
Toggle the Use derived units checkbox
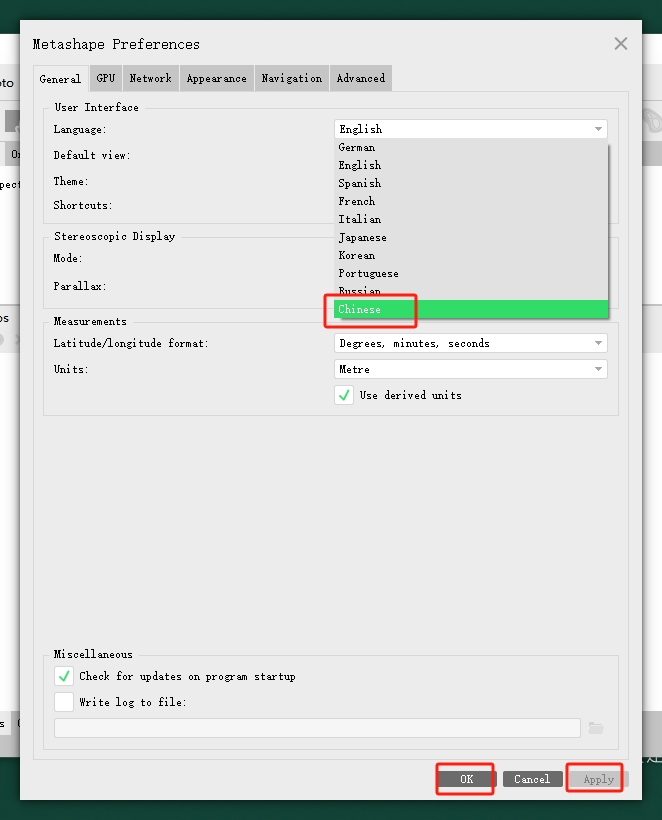[x=344, y=395]
